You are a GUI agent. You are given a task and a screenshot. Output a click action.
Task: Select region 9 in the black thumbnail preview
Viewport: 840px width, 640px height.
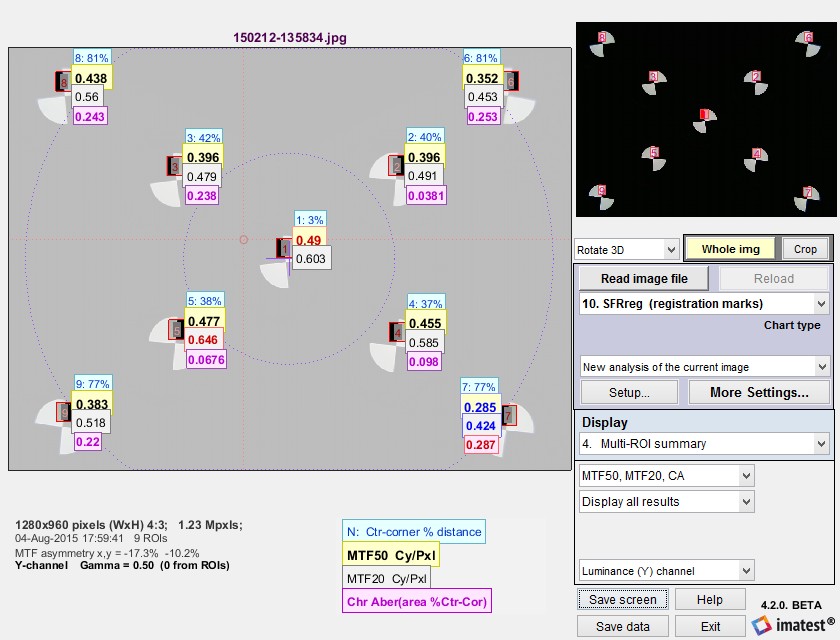coord(602,190)
